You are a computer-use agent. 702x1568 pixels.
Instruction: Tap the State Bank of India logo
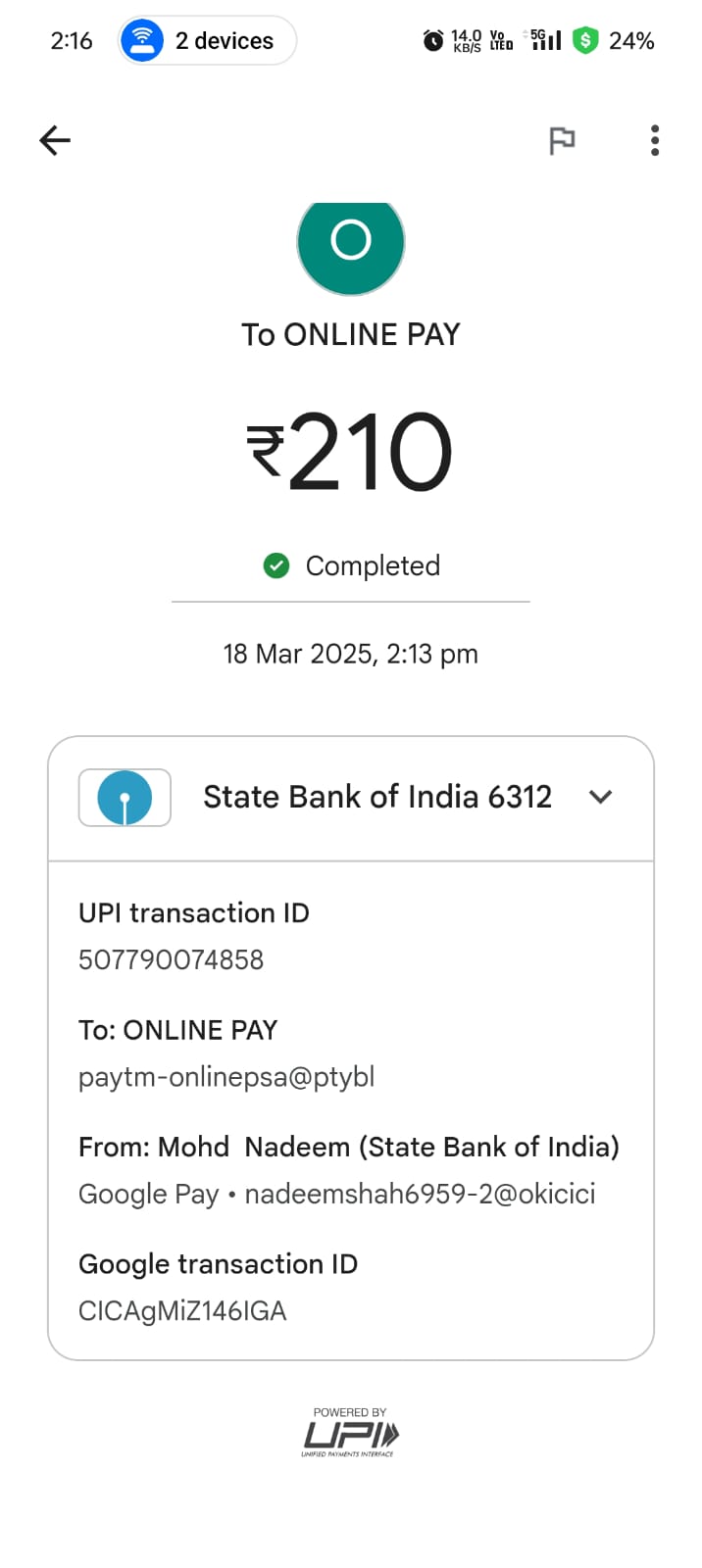click(125, 798)
